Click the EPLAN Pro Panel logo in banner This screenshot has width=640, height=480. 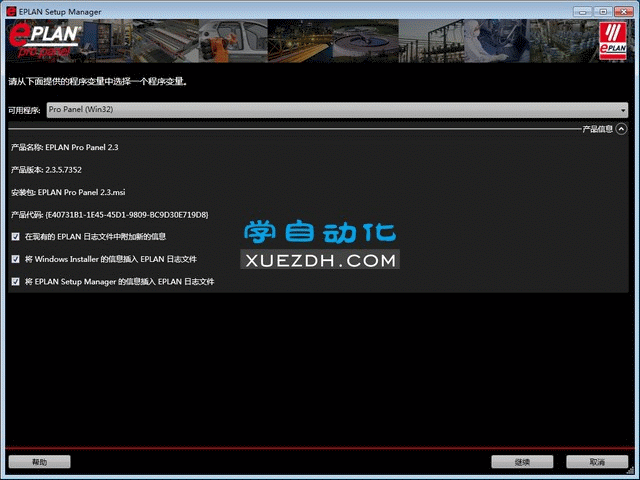click(x=45, y=40)
